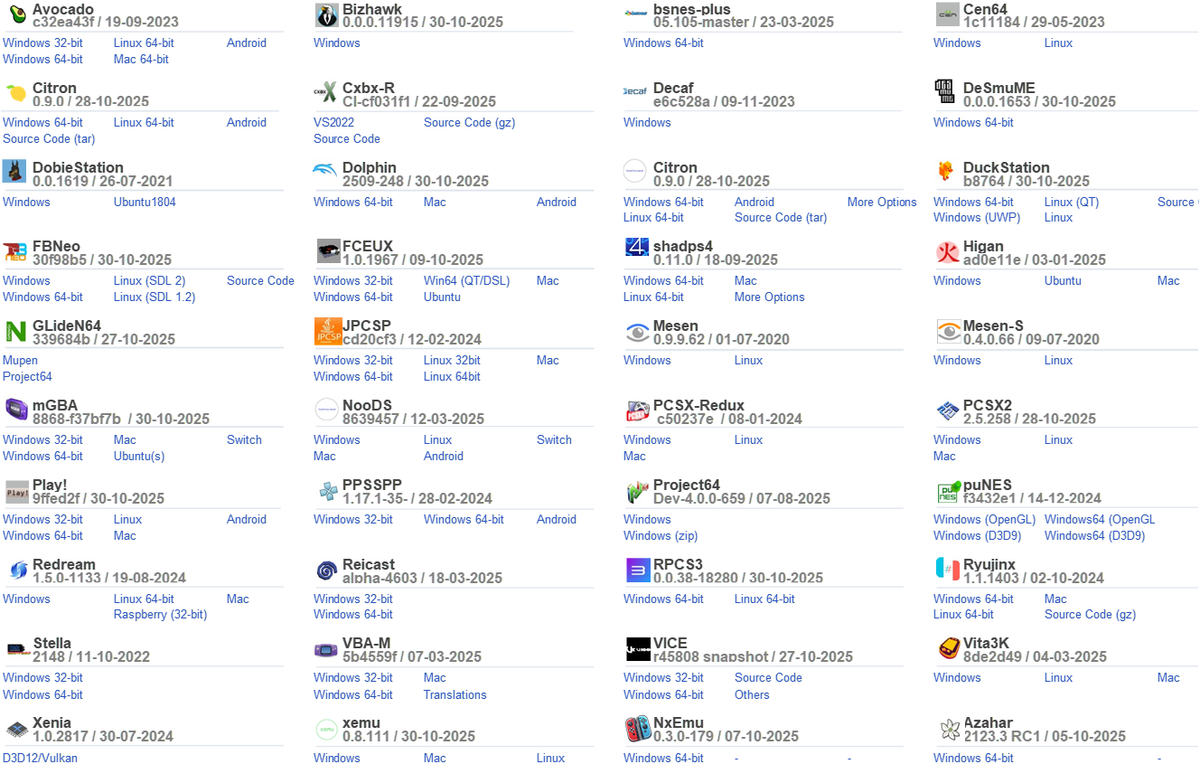
Task: Open the VBA-M Translations link
Action: pyautogui.click(x=455, y=695)
